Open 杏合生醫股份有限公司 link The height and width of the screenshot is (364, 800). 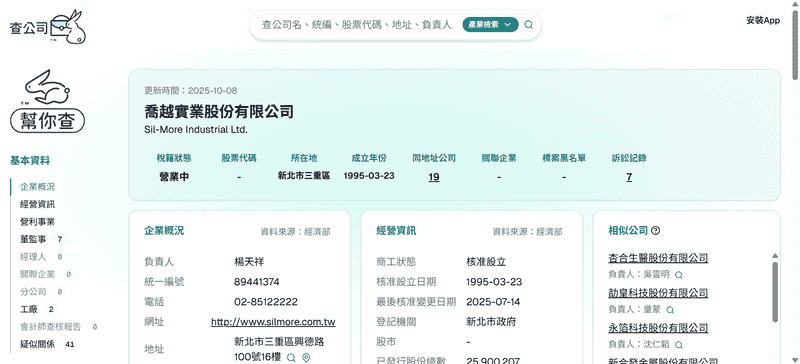coord(658,258)
